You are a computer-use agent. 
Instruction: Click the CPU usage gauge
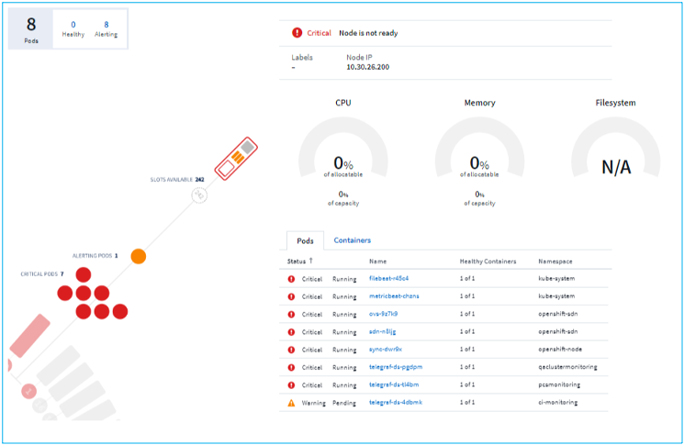343,148
